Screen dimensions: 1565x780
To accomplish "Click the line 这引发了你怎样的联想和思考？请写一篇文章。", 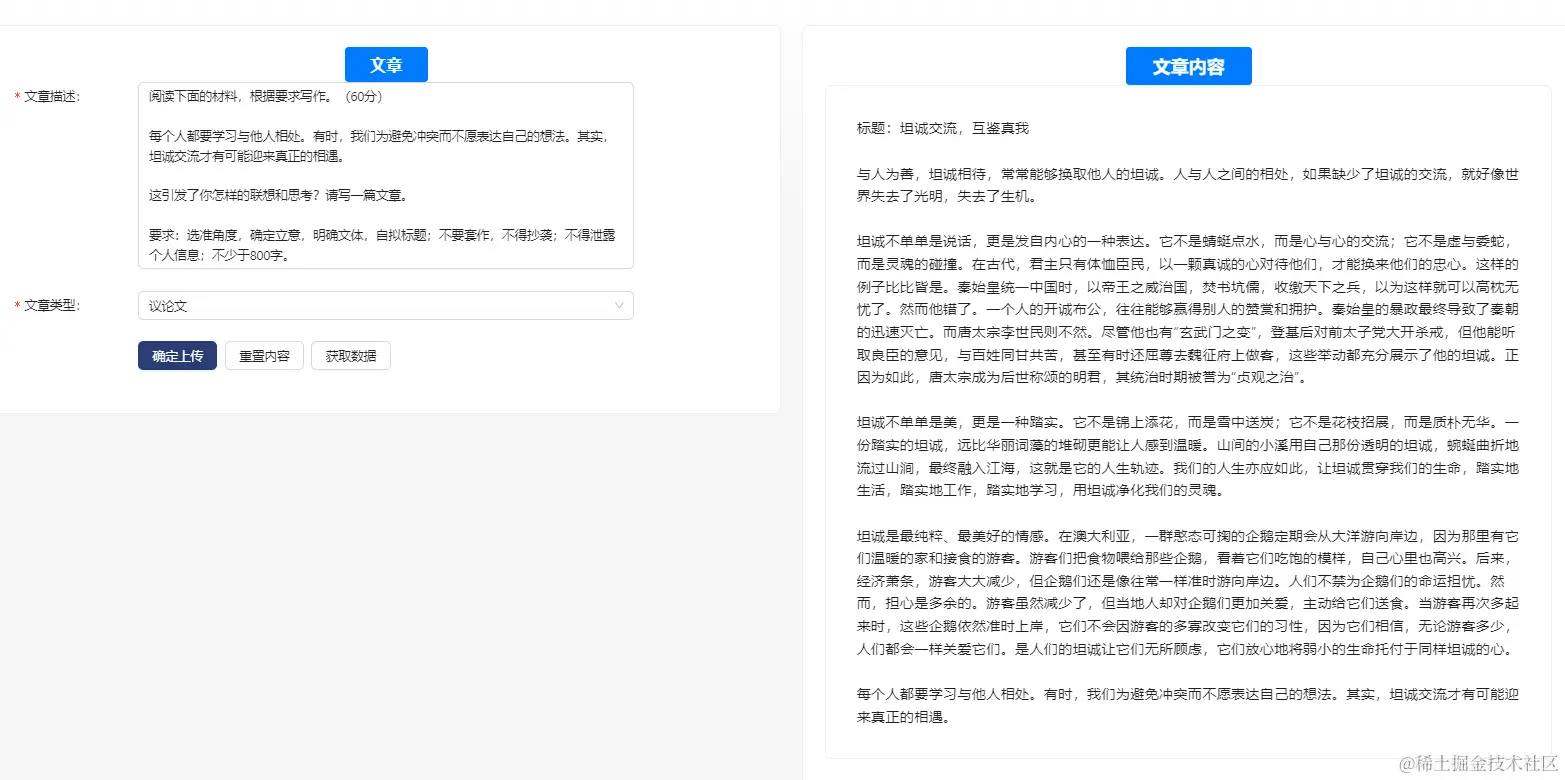I will [278, 196].
